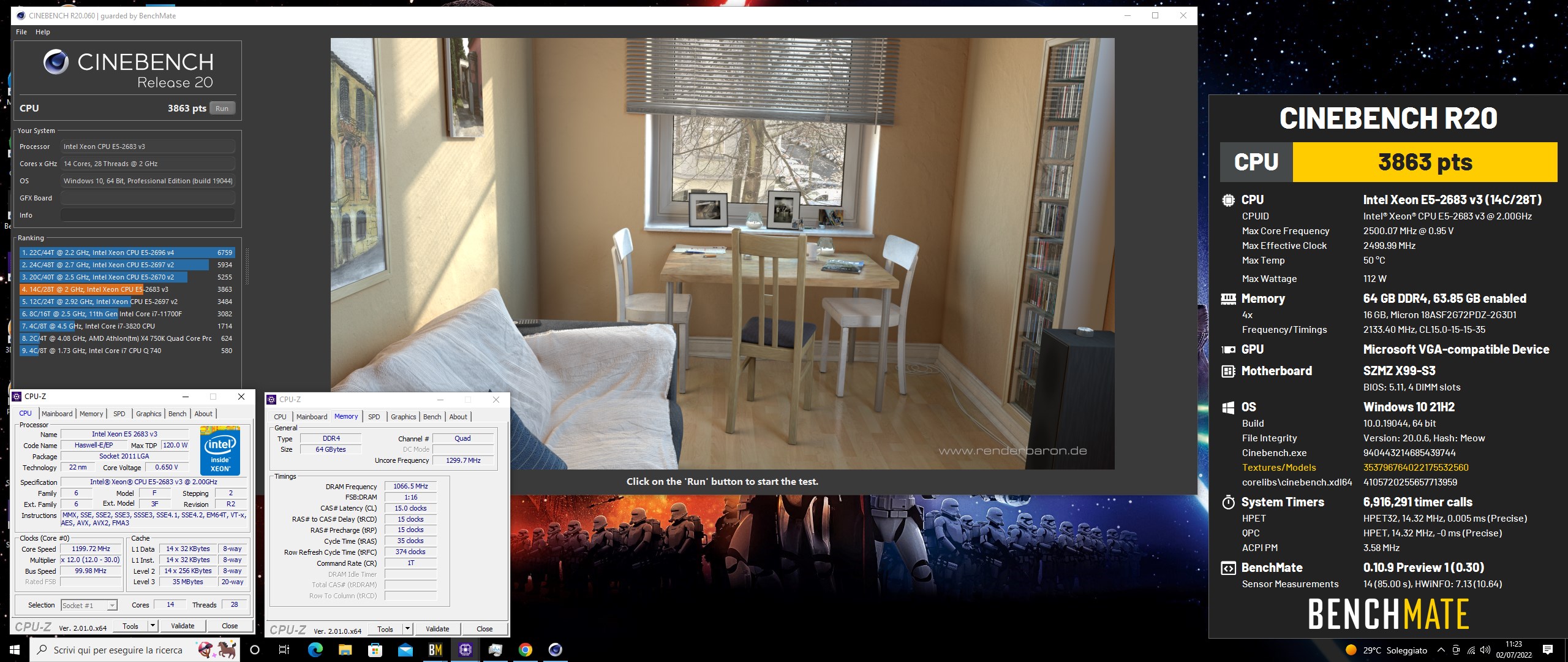The width and height of the screenshot is (1568, 662).
Task: Open the Windows Start menu
Action: point(15,650)
